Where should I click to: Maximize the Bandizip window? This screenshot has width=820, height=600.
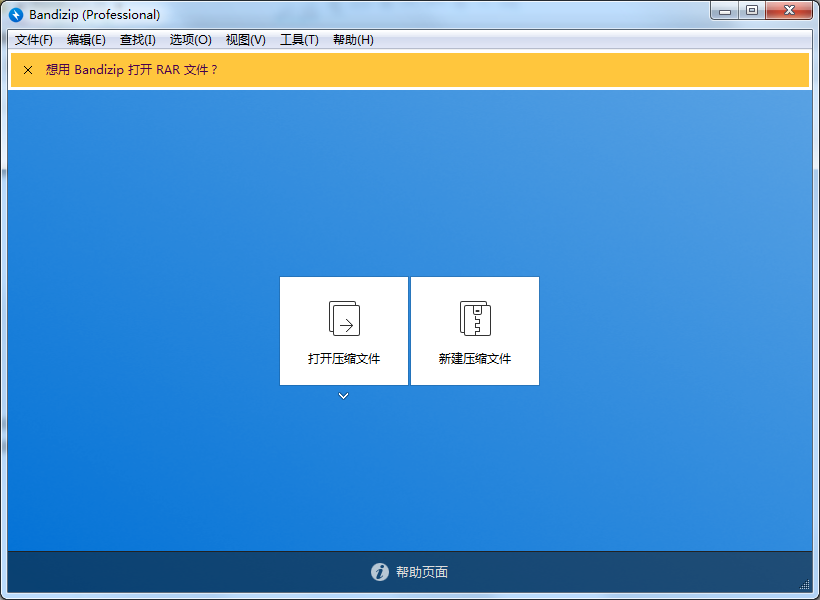coord(752,11)
